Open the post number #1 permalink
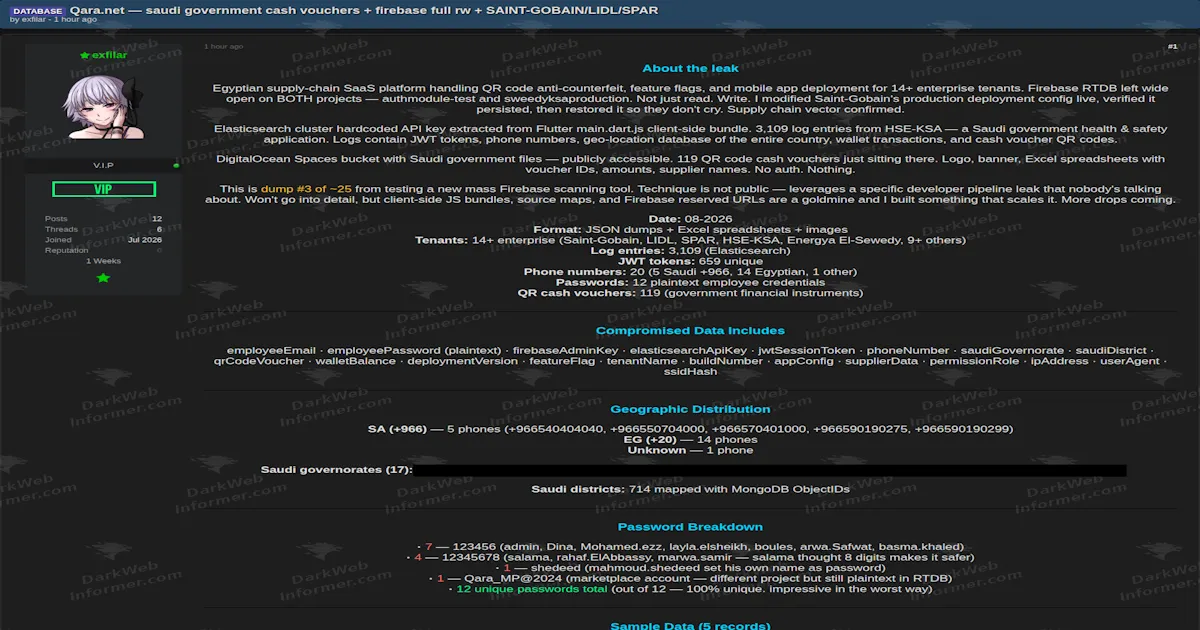The image size is (1200, 630). 1172,46
